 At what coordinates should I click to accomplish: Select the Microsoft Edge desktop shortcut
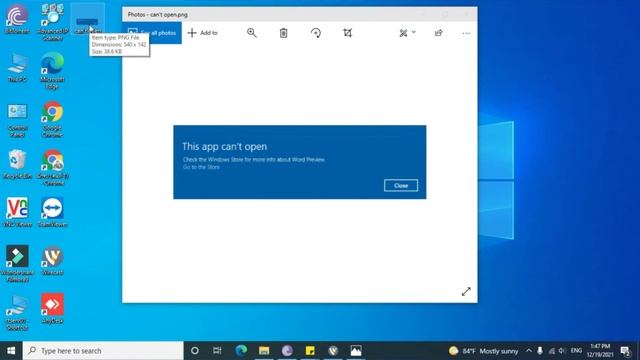tap(52, 71)
